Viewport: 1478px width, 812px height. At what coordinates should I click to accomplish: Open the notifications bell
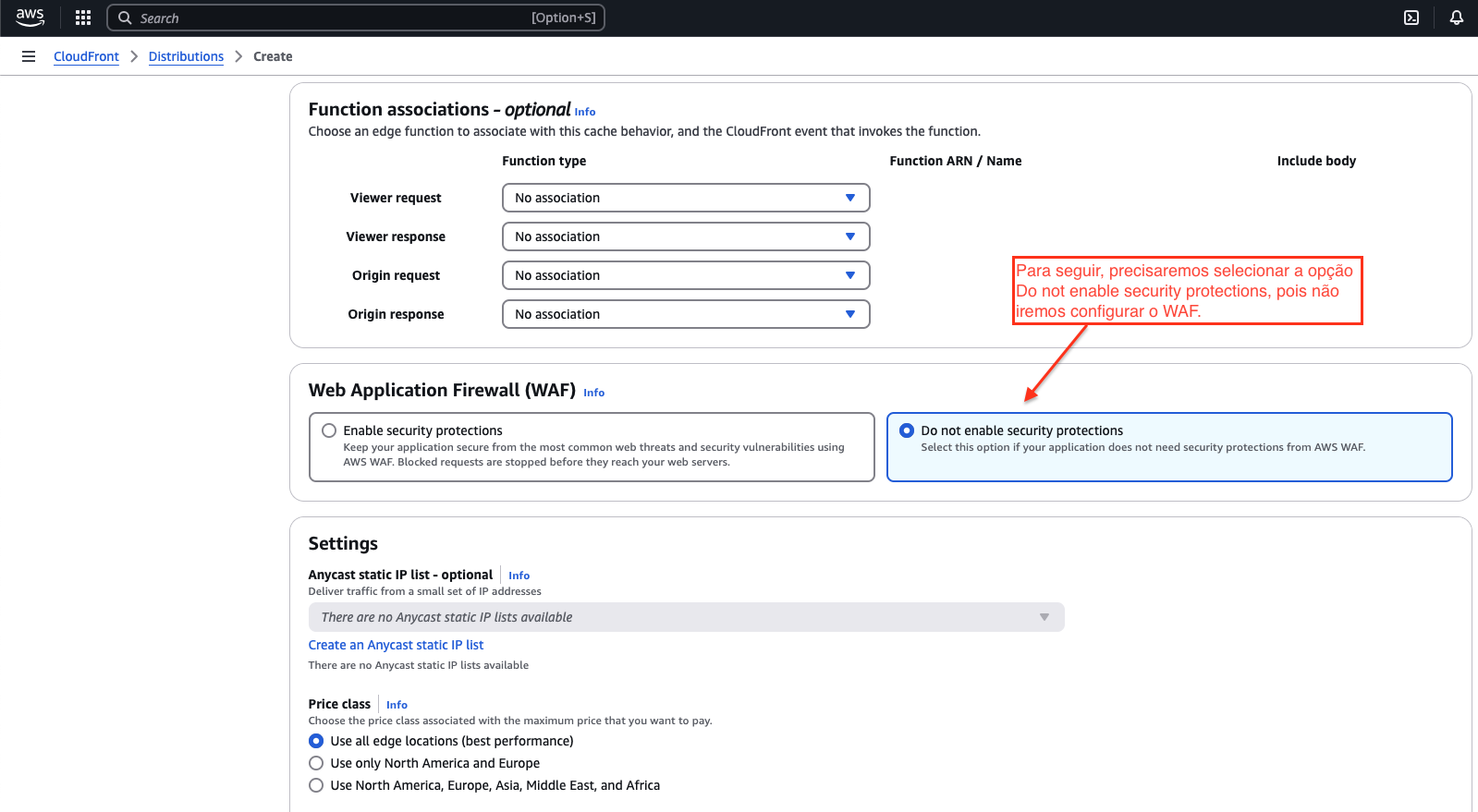click(x=1456, y=18)
